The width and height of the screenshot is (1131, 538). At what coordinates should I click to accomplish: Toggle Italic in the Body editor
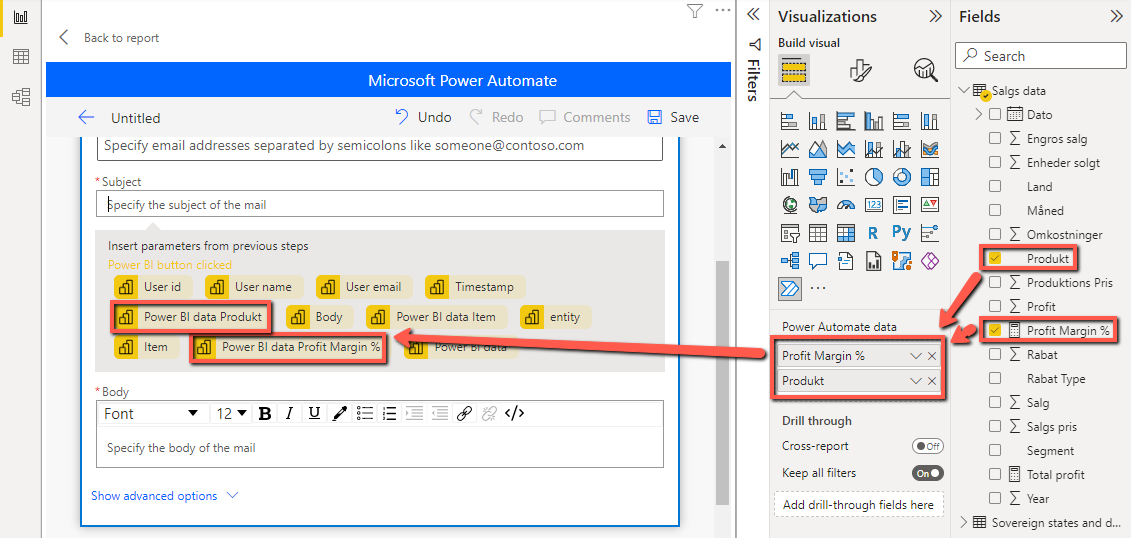point(289,413)
